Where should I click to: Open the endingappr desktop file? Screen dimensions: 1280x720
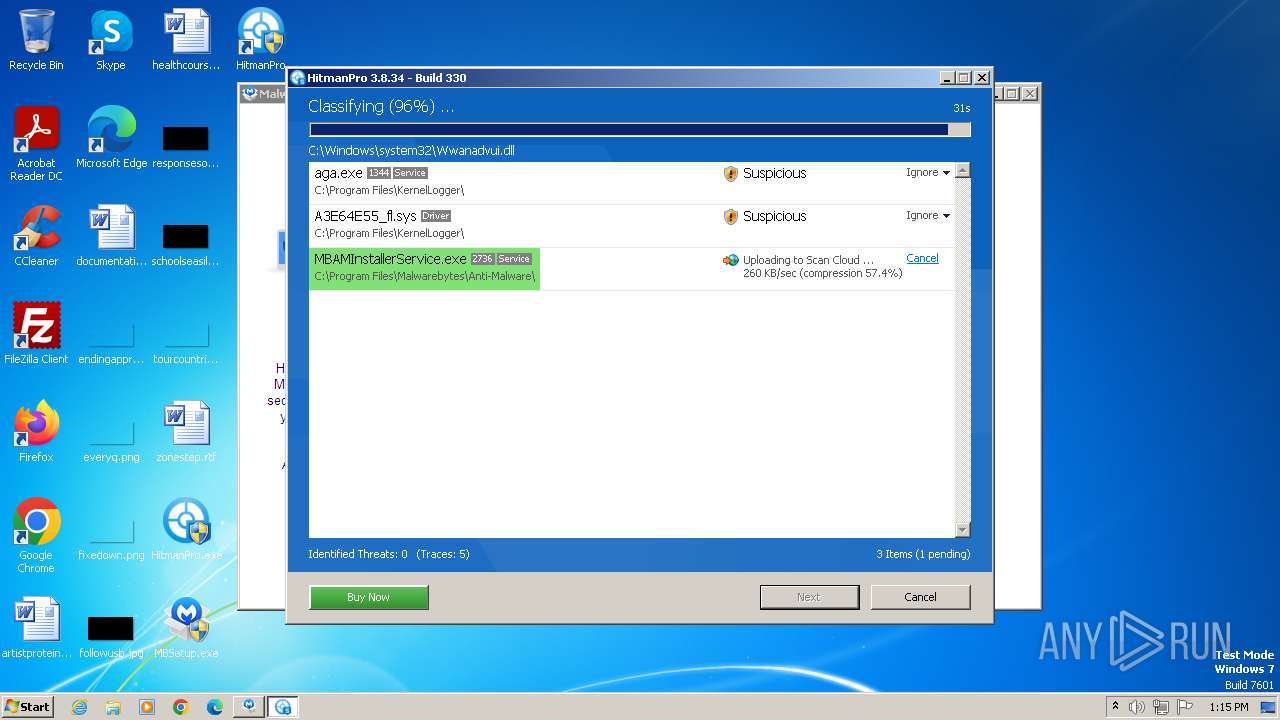tap(111, 340)
